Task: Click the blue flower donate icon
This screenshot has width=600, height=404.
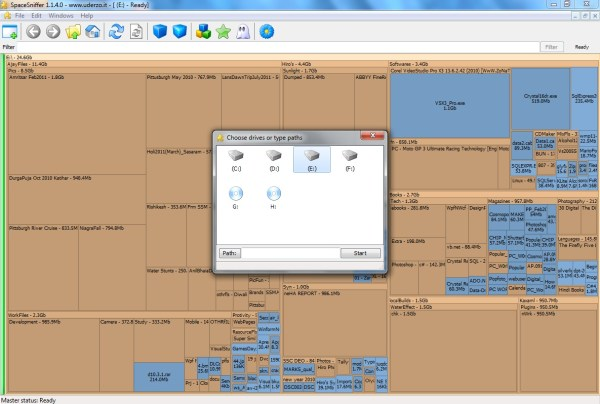Action: tap(267, 32)
